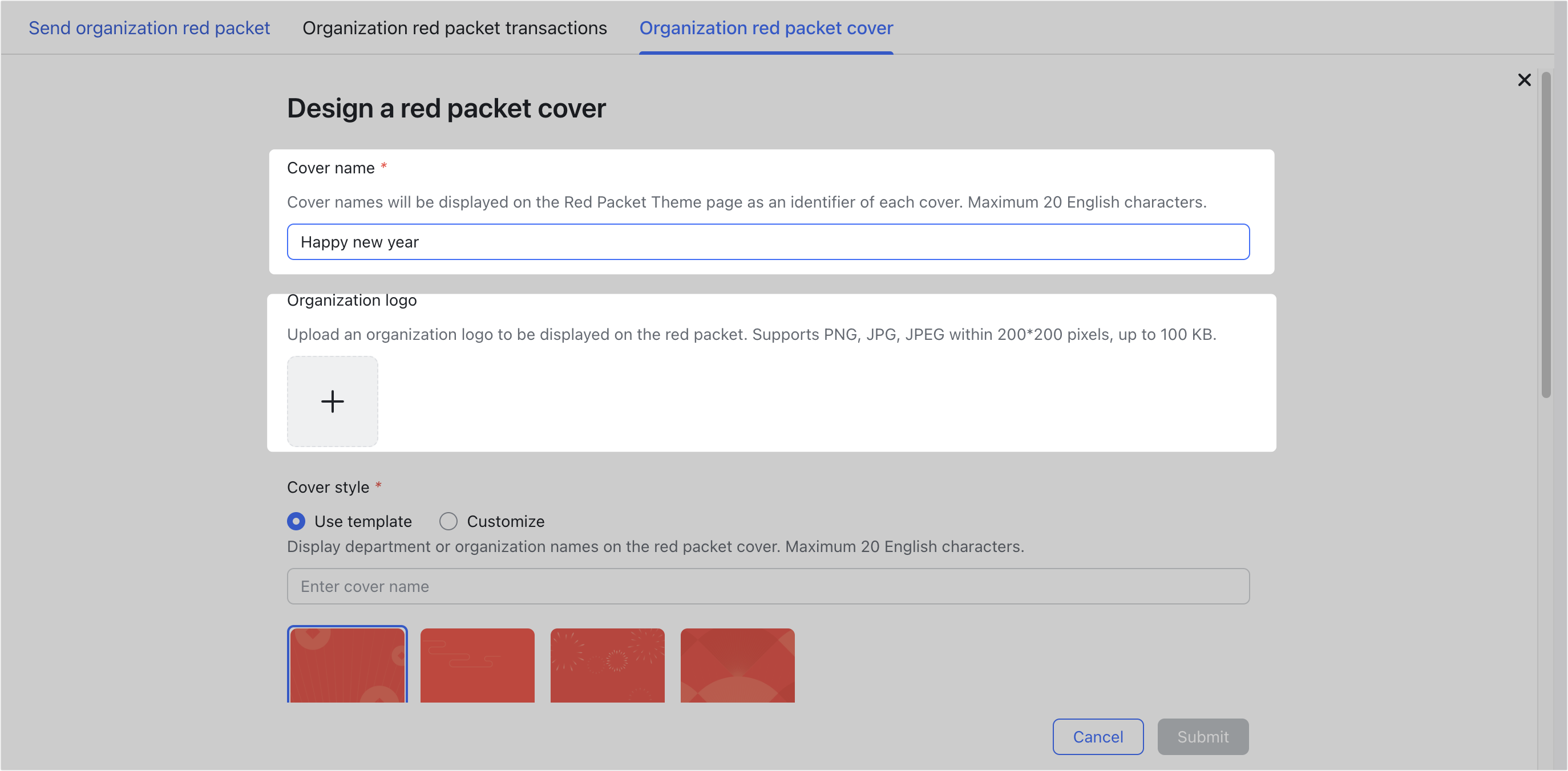
Task: Select the Customize radio option
Action: coord(448,521)
